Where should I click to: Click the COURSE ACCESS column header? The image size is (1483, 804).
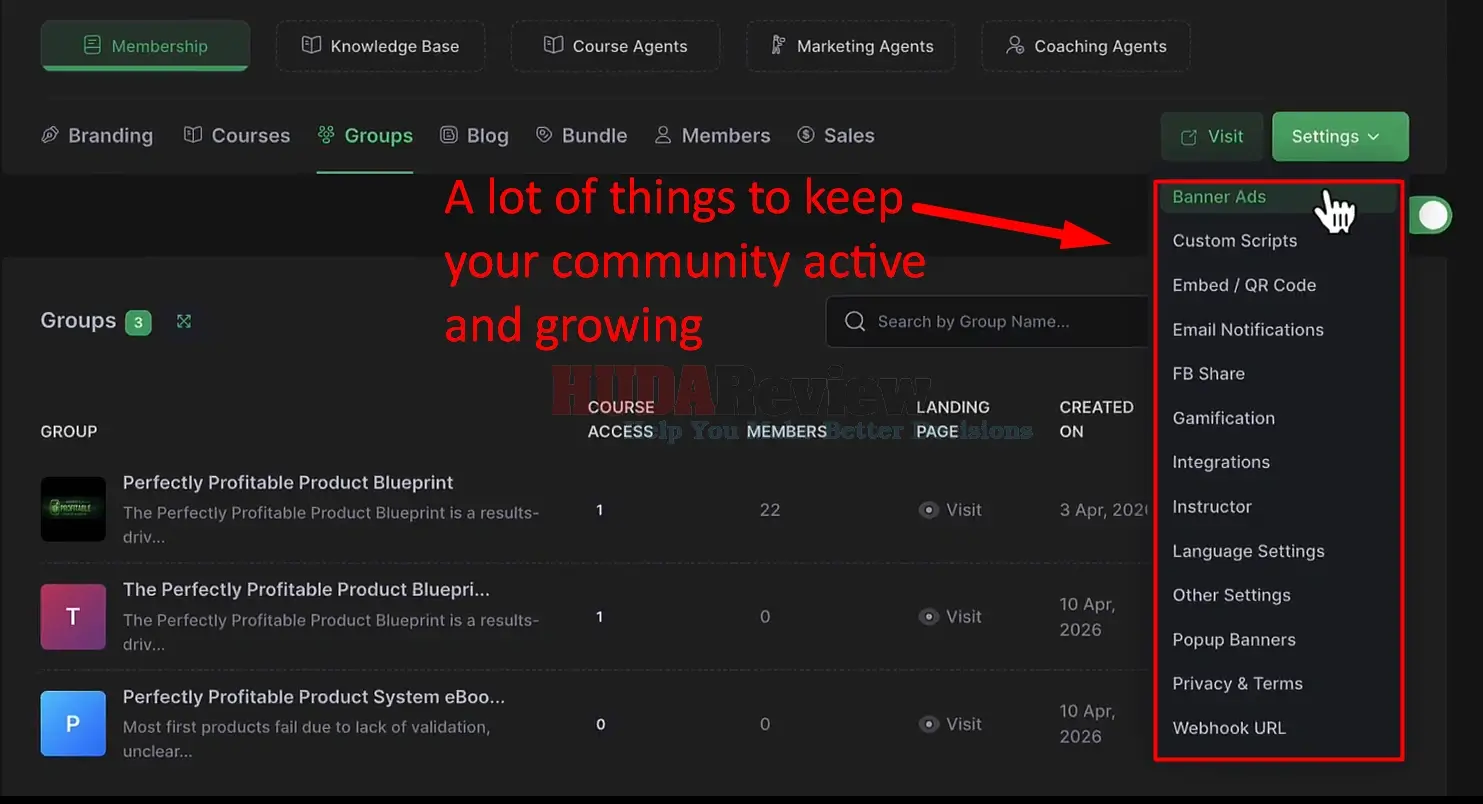click(x=620, y=419)
